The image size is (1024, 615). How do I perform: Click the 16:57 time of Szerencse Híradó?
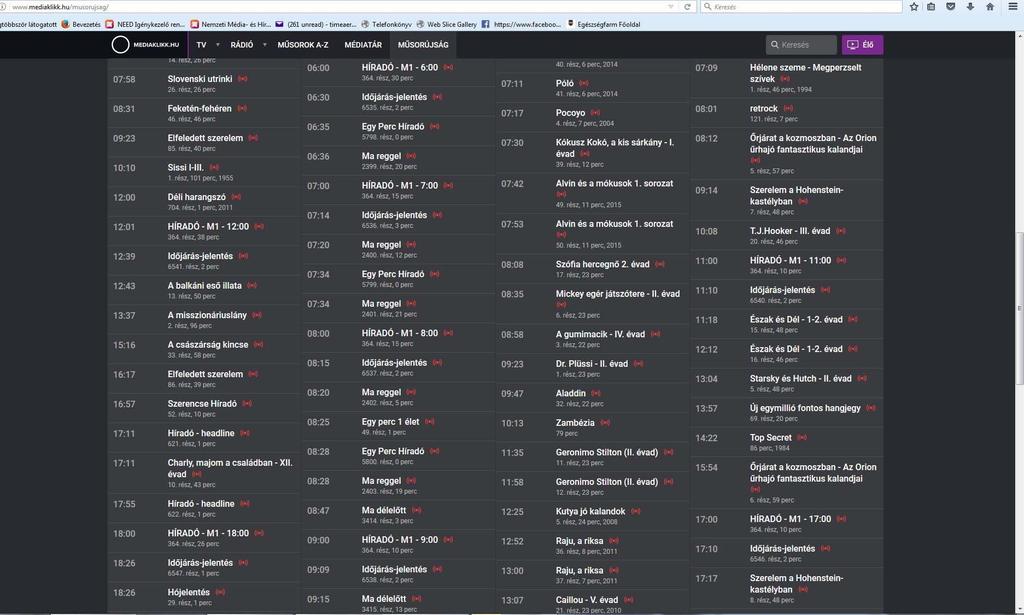[x=124, y=405]
